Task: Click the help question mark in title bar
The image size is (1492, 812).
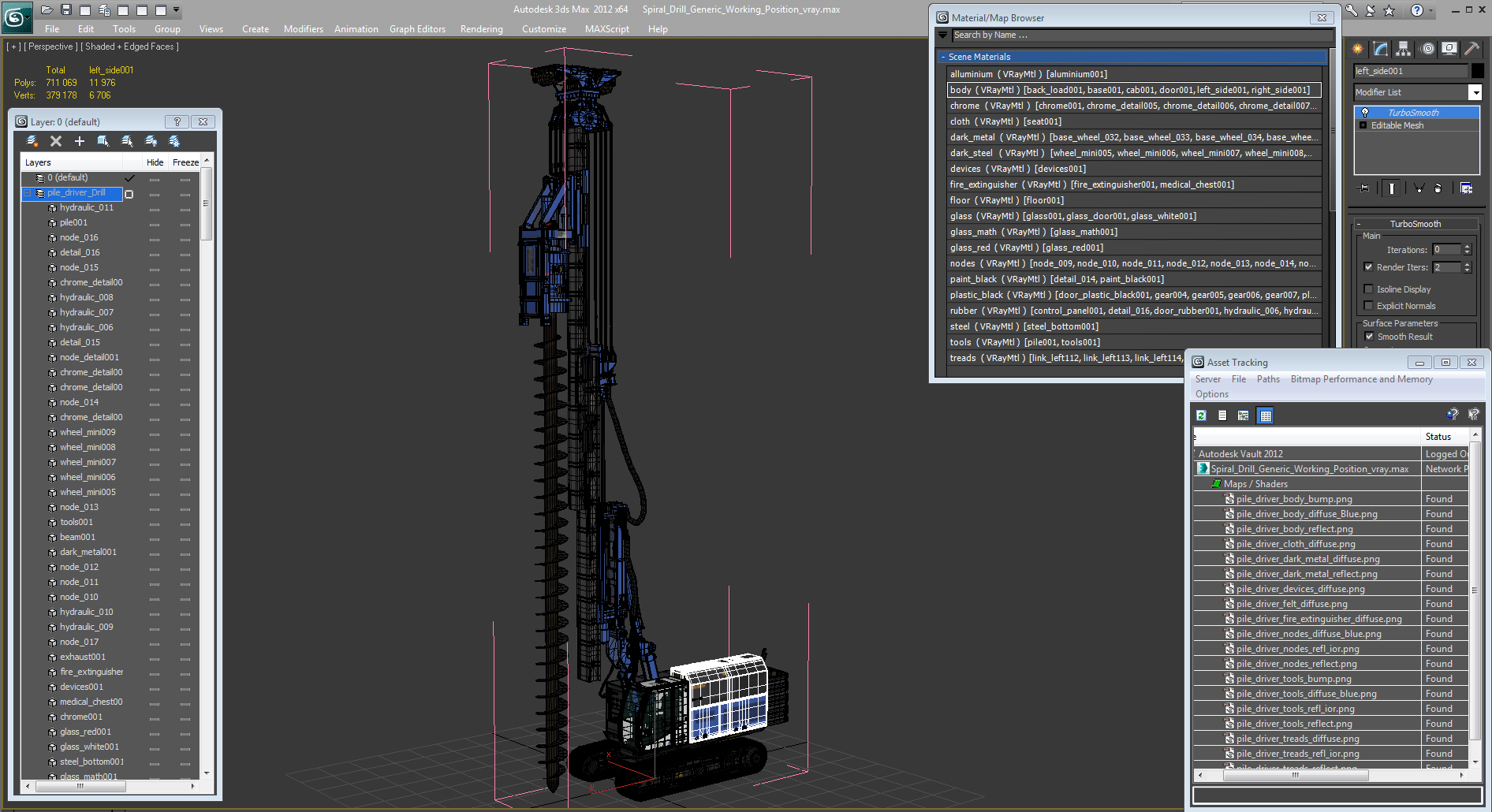Action: pos(1417,10)
